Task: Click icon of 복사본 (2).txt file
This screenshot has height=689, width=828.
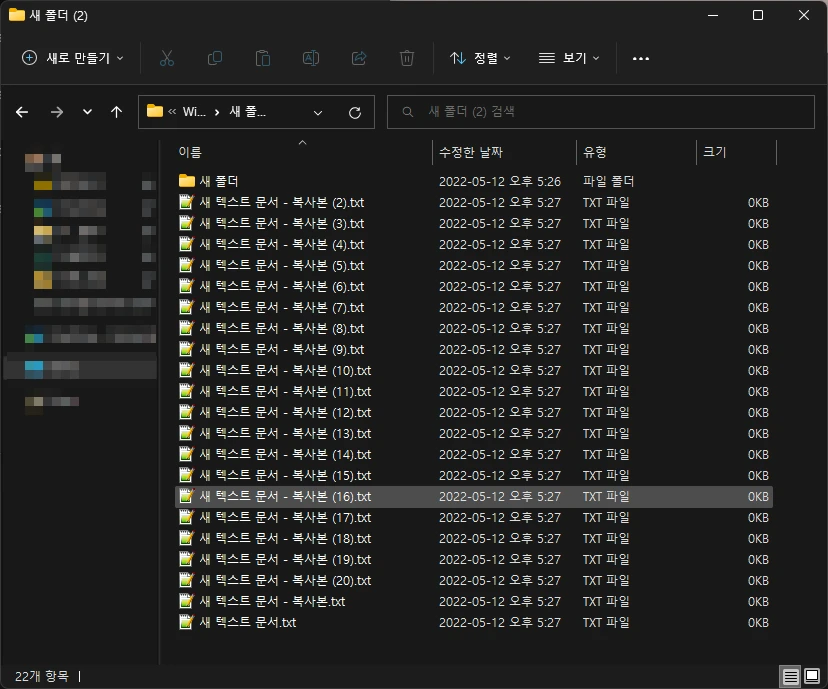Action: (186, 202)
